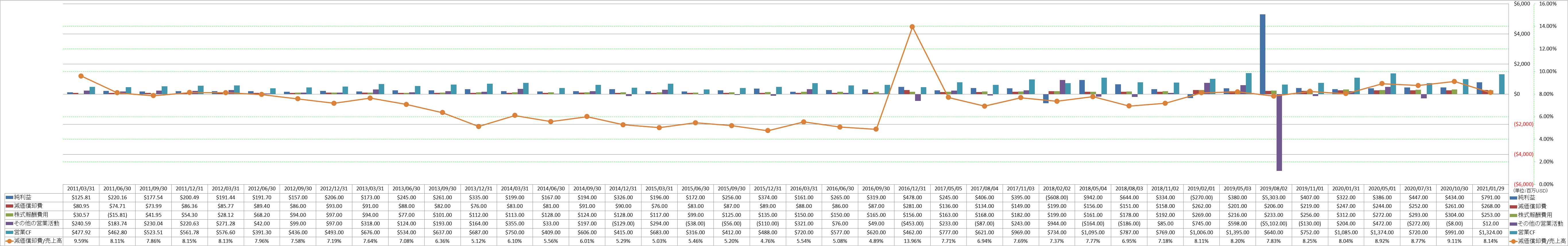This screenshot has height=246, width=1568.
Task: Click the large negative purple bar
Action: 1279,132
